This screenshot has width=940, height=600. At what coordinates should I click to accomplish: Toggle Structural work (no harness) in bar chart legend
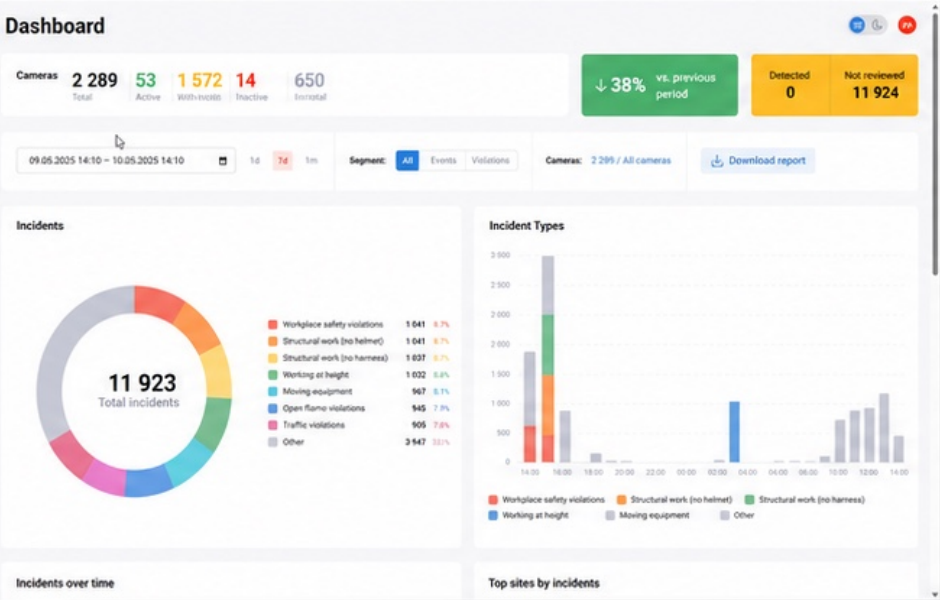(x=805, y=499)
